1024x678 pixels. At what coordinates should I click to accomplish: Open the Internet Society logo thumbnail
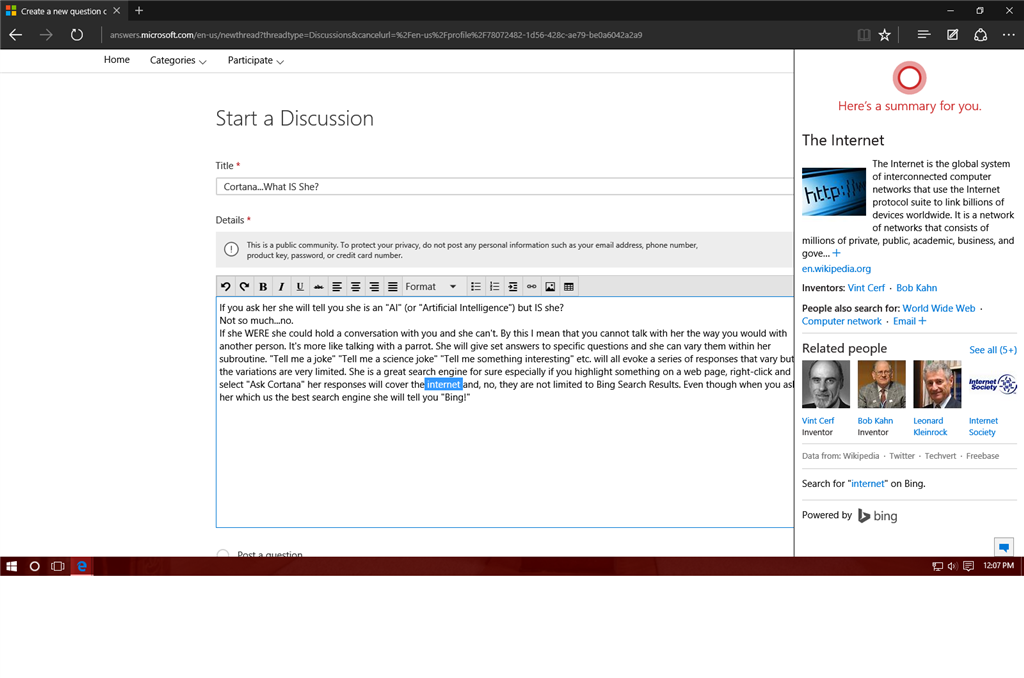point(993,384)
